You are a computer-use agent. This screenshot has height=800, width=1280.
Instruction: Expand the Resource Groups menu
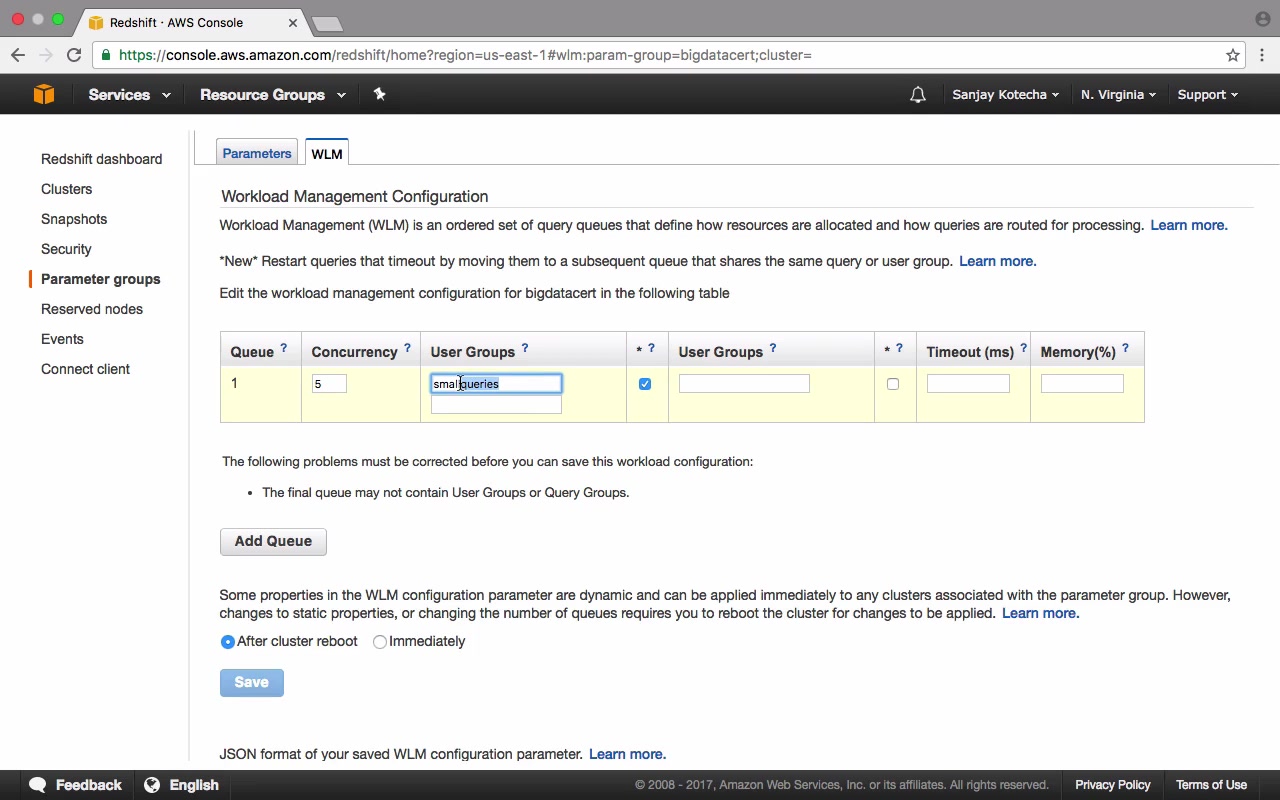point(273,95)
